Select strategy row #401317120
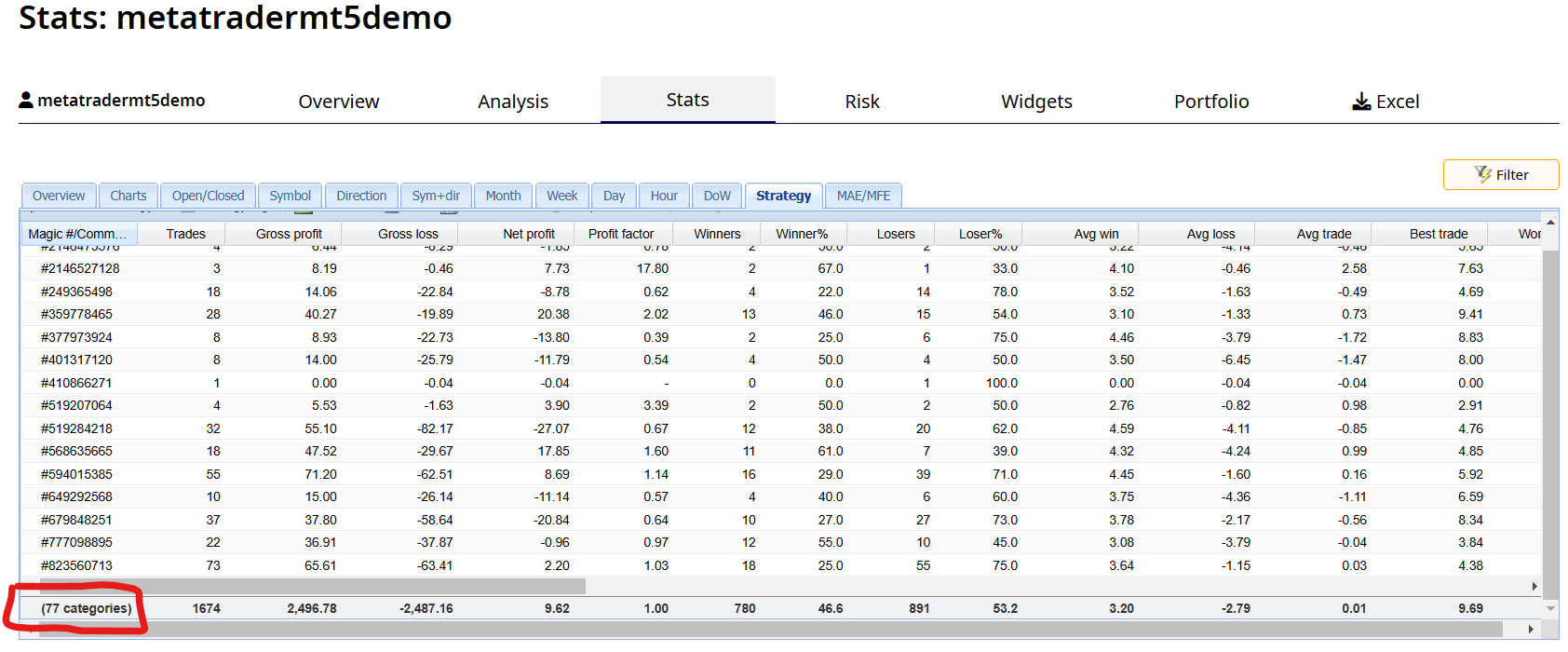The image size is (1568, 652). [x=781, y=360]
